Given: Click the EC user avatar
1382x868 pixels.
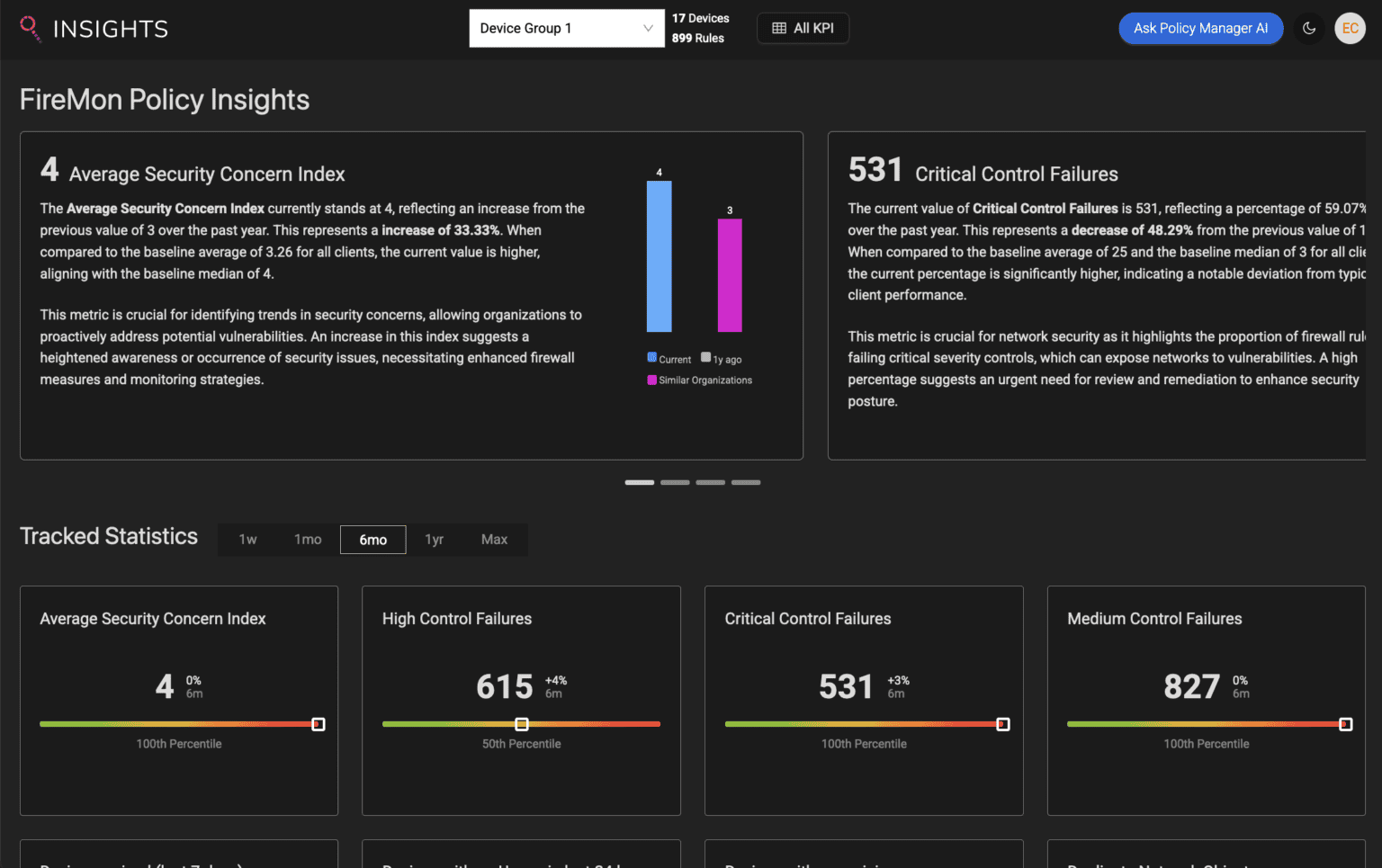Looking at the screenshot, I should point(1350,28).
